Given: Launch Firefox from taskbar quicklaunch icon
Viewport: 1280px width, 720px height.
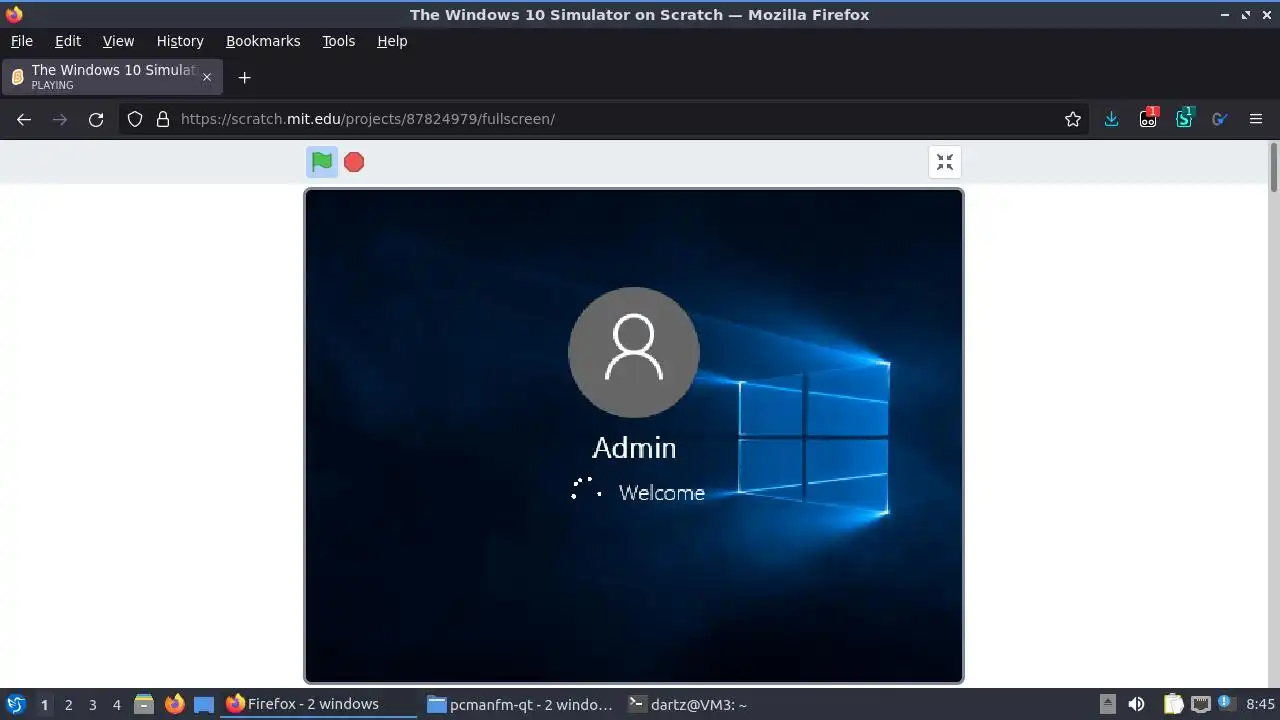Looking at the screenshot, I should coord(174,704).
